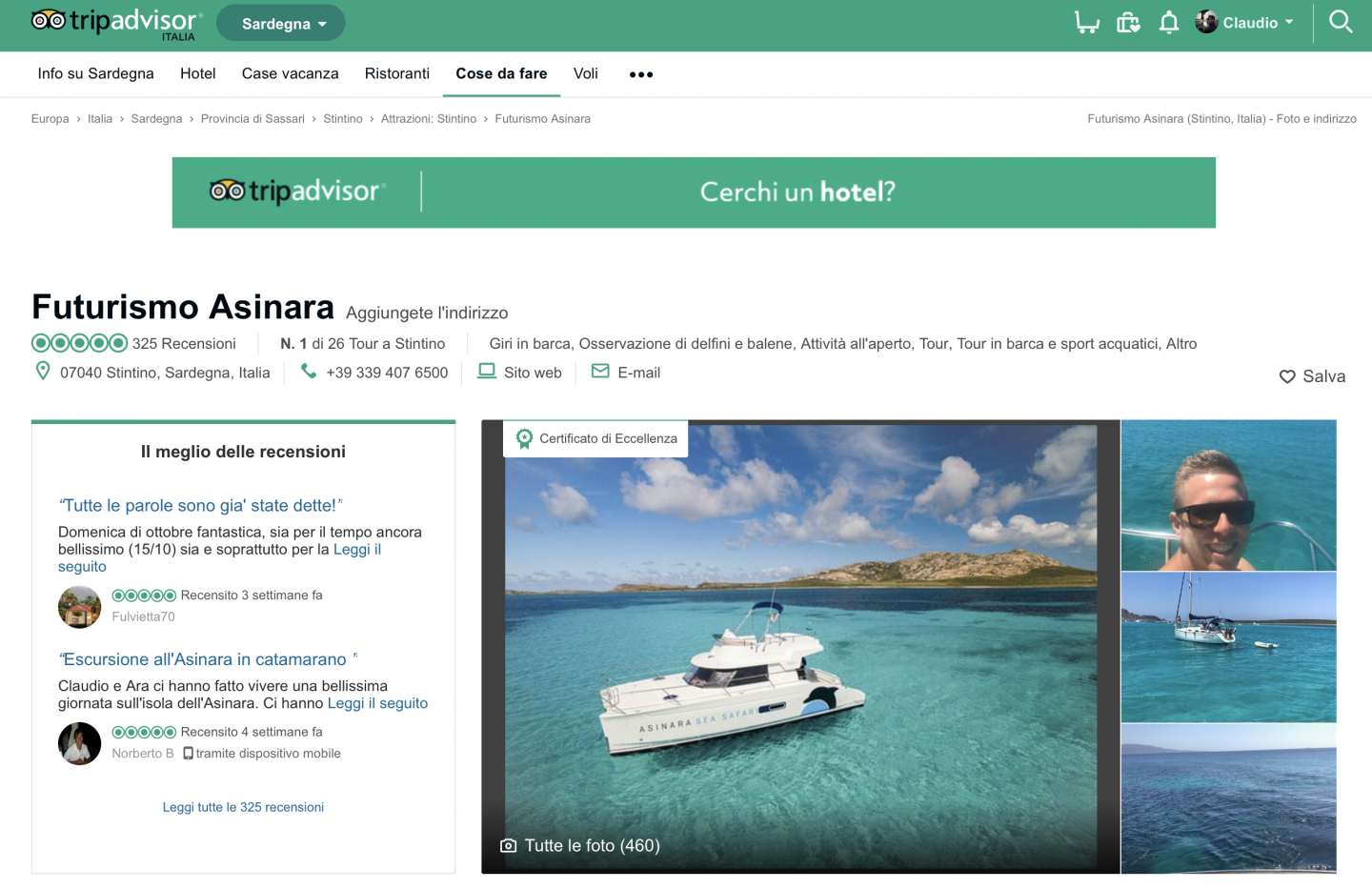Click the Salva button
This screenshot has width=1372, height=889.
pos(1323,376)
